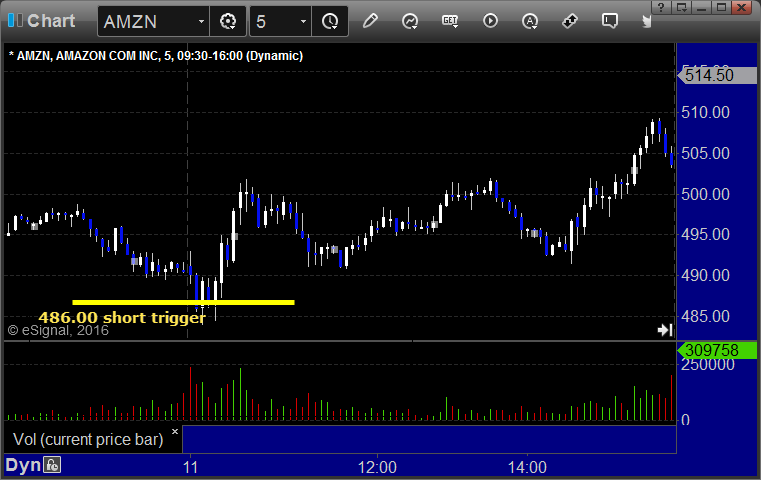Click the 510.00 price axis label
761x480 pixels.
(x=705, y=113)
